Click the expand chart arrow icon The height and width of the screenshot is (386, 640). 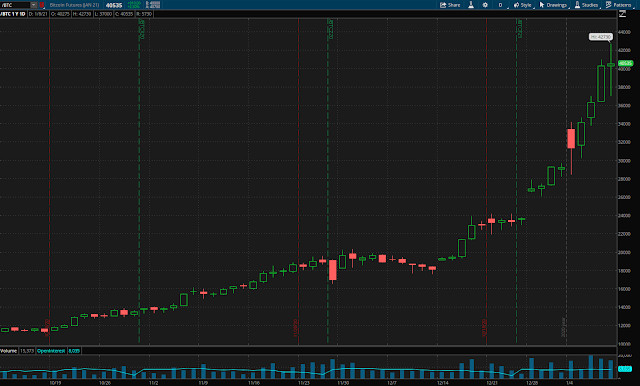[x=622, y=14]
